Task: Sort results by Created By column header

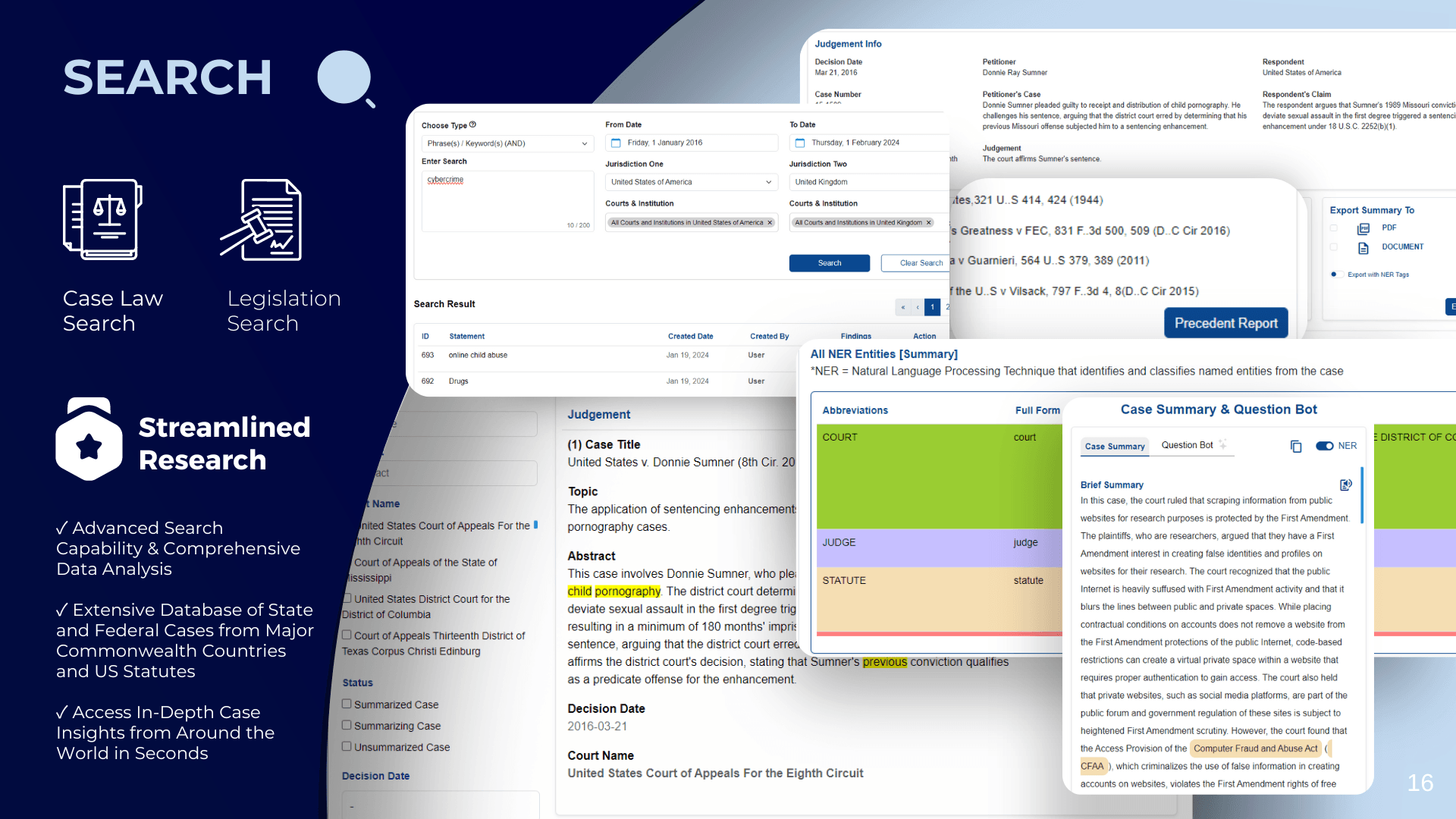Action: 769,336
